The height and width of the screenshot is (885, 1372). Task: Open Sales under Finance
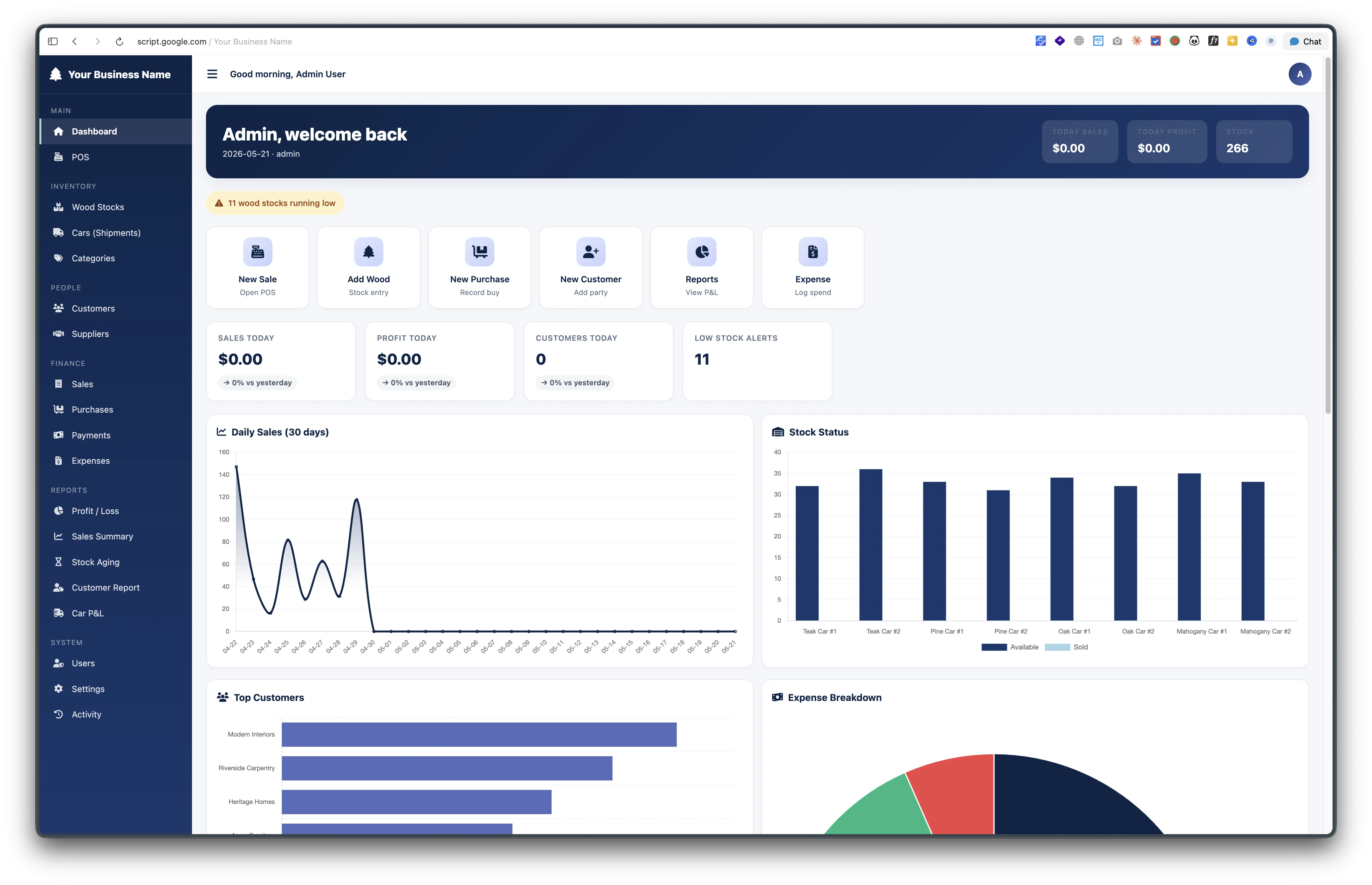(115, 384)
